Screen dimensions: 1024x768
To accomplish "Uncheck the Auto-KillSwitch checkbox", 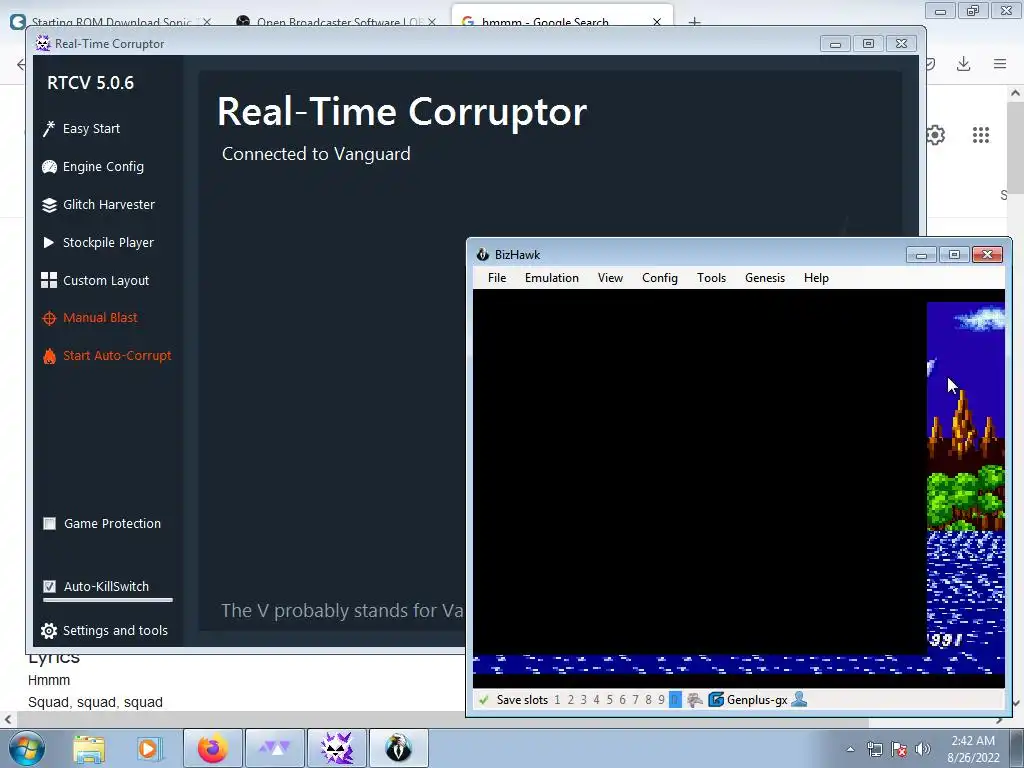I will coord(50,586).
